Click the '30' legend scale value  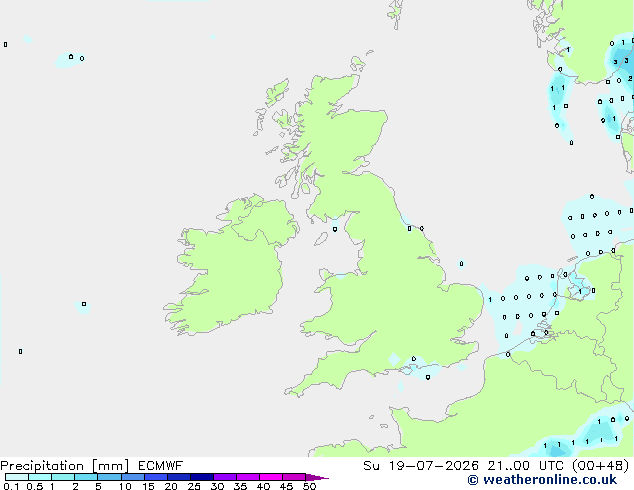(x=217, y=486)
